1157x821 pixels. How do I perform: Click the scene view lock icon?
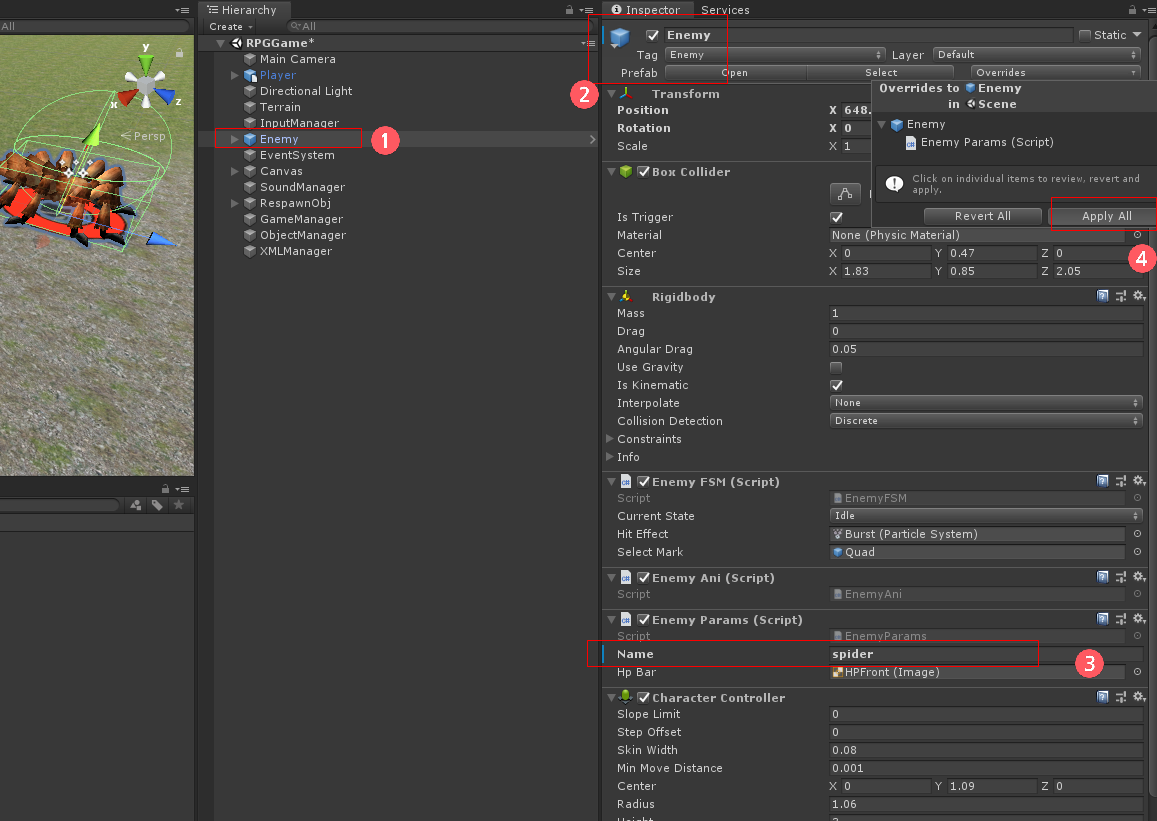click(x=179, y=53)
